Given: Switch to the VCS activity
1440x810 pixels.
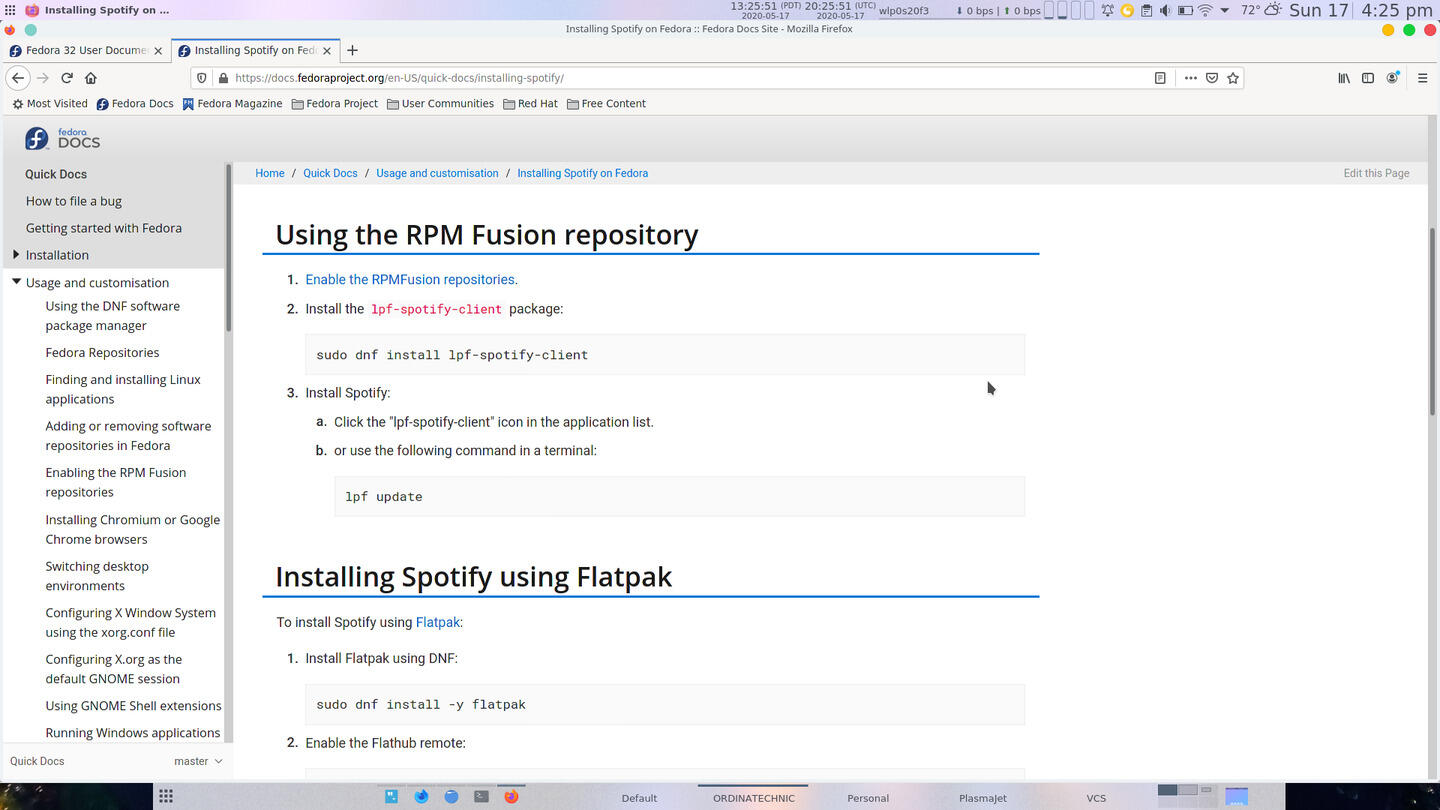Looking at the screenshot, I should click(x=1096, y=797).
